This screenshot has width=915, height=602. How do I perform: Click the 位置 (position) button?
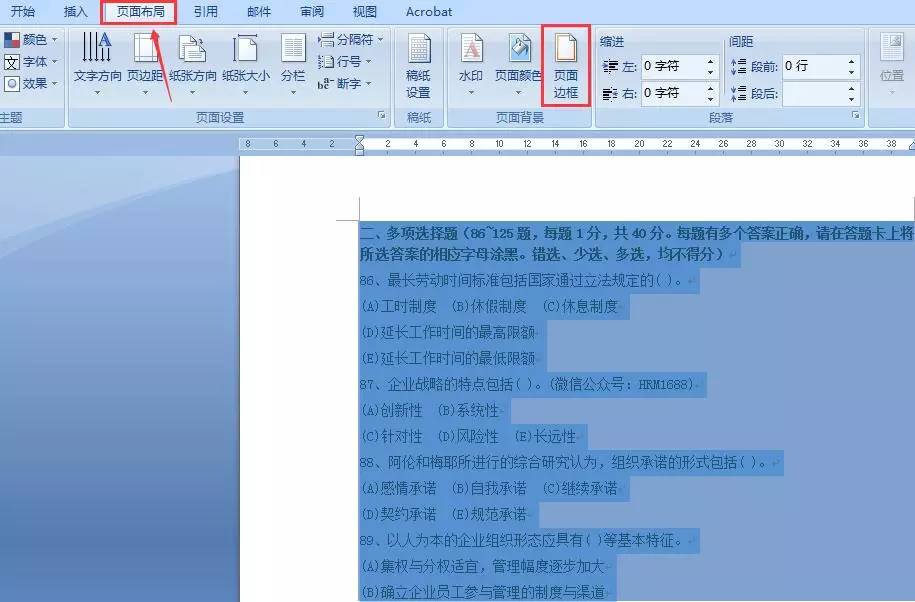click(x=892, y=62)
